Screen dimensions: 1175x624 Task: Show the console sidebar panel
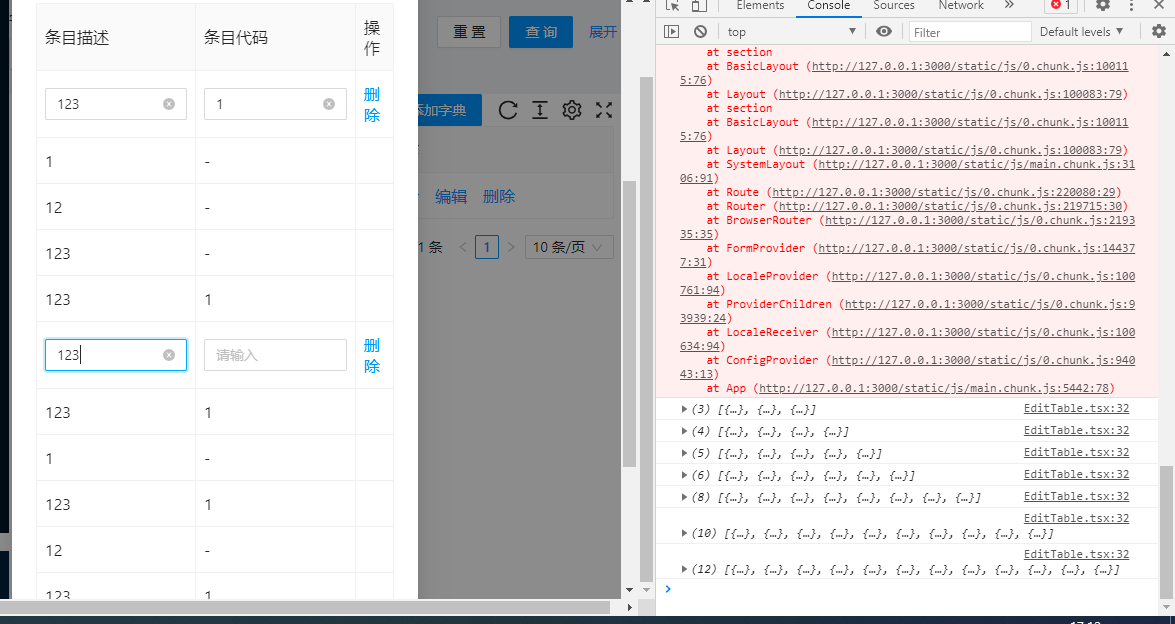click(670, 31)
